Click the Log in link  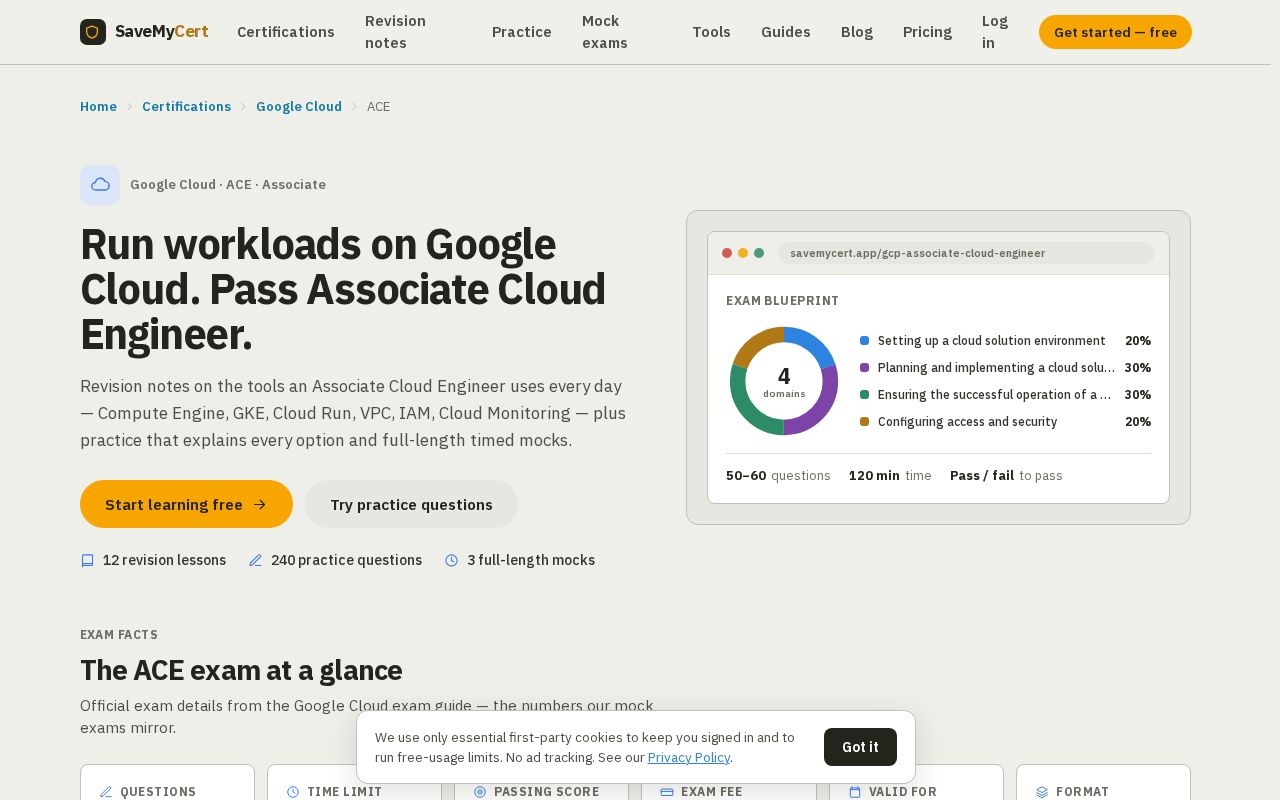995,32
